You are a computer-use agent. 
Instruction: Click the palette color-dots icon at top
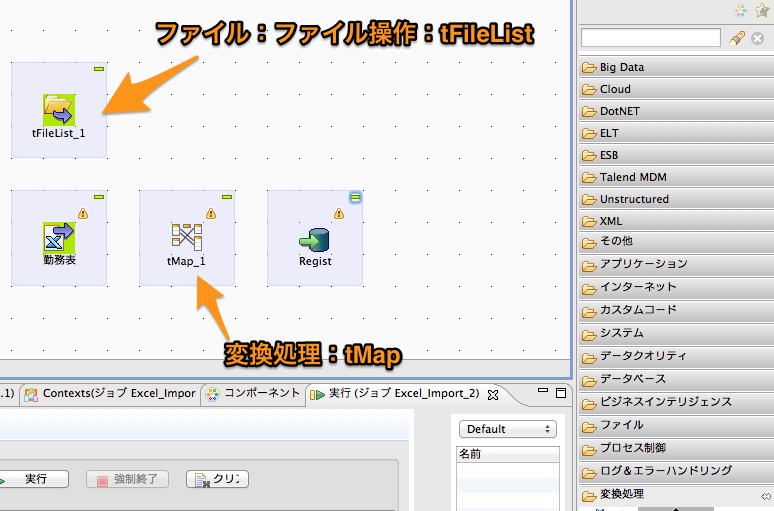point(740,10)
